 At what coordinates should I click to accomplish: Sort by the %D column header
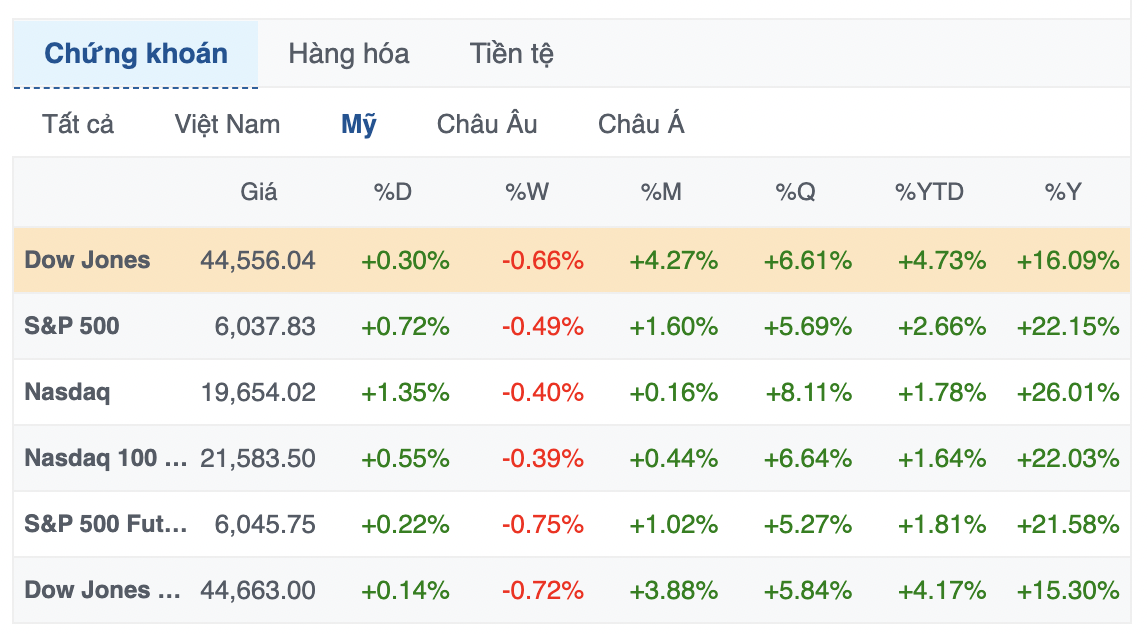tap(393, 192)
